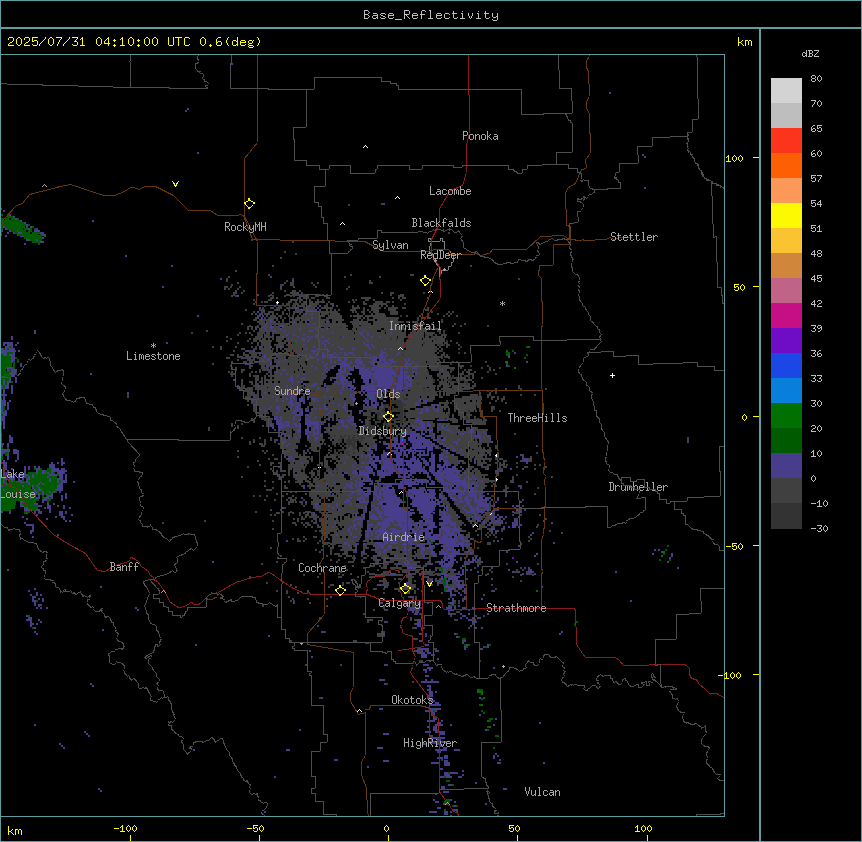Click the Ponoka city label
This screenshot has width=862, height=842.
click(x=480, y=136)
